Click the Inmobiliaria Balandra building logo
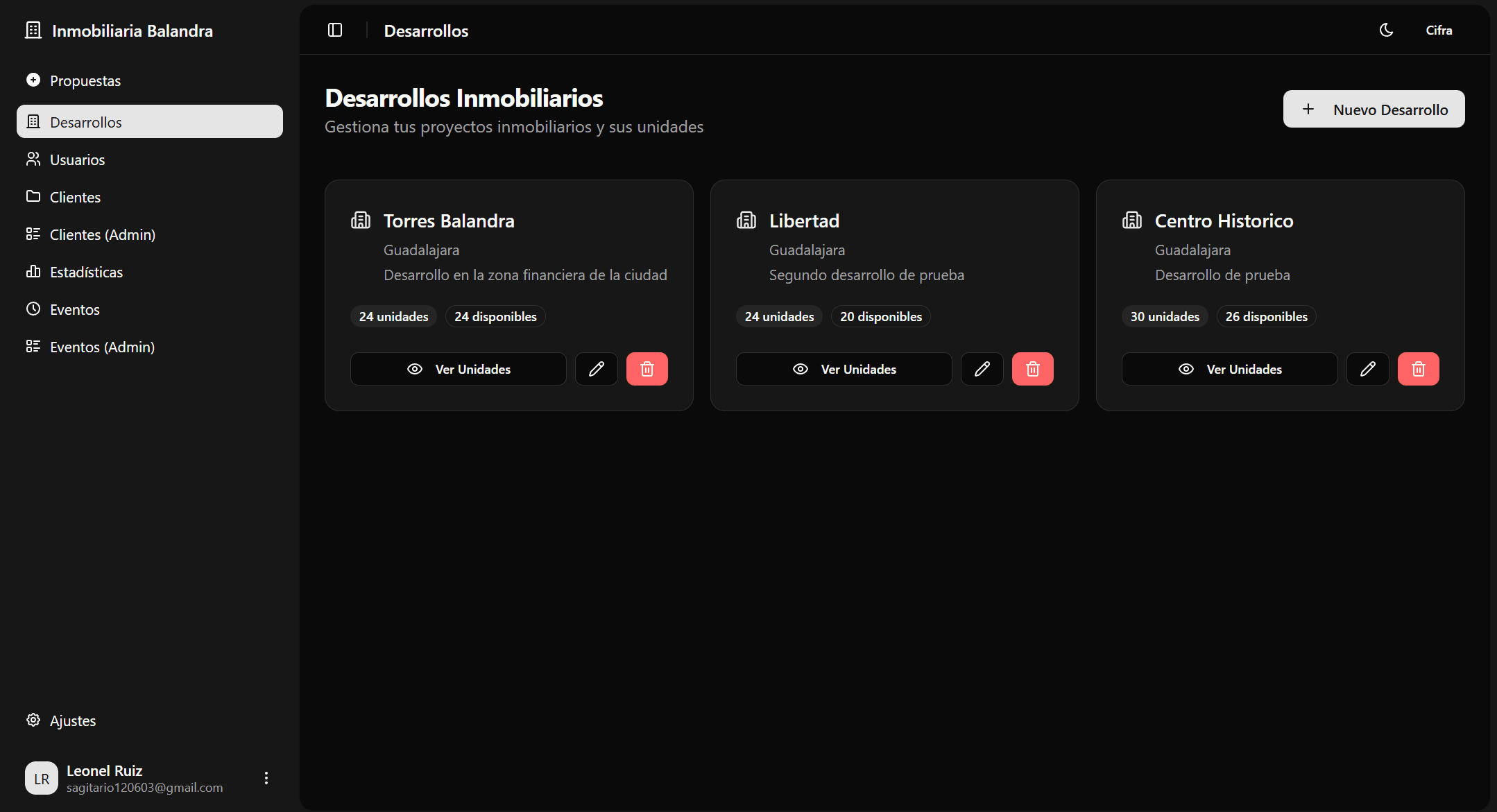1497x812 pixels. click(x=33, y=31)
